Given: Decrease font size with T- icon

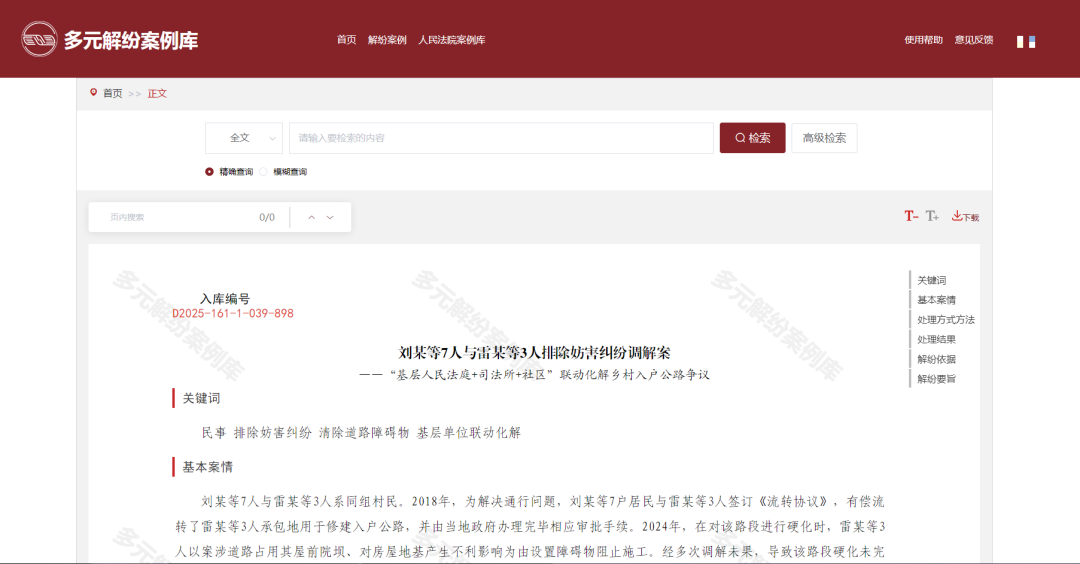Looking at the screenshot, I should tap(911, 216).
